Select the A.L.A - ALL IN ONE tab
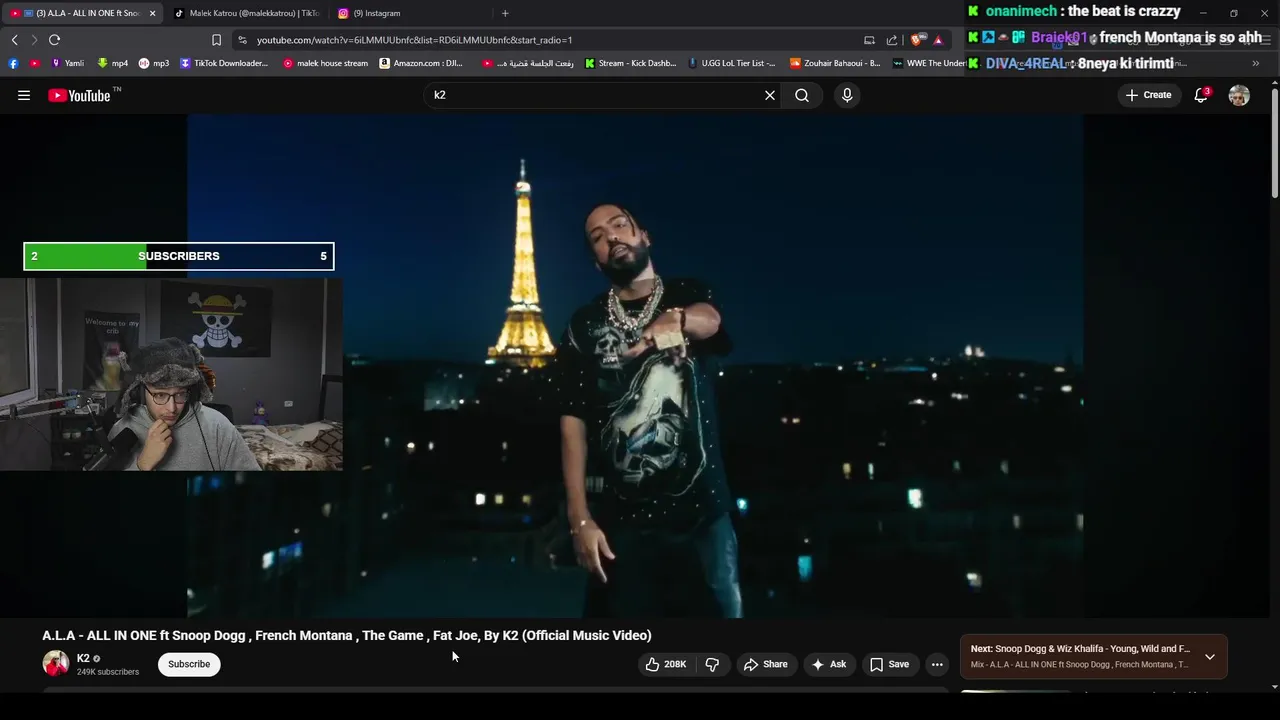 (x=80, y=13)
